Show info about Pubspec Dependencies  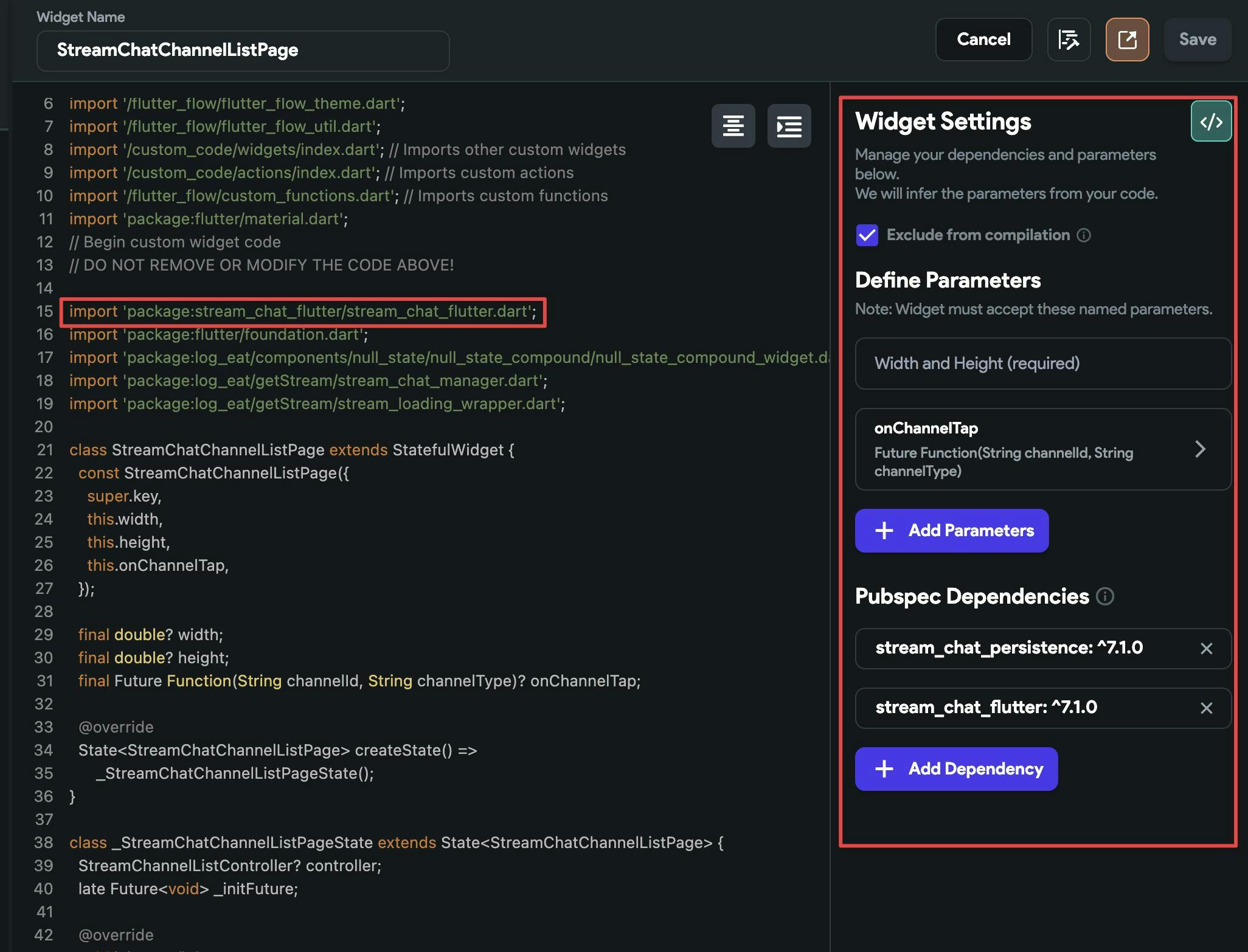[1104, 596]
